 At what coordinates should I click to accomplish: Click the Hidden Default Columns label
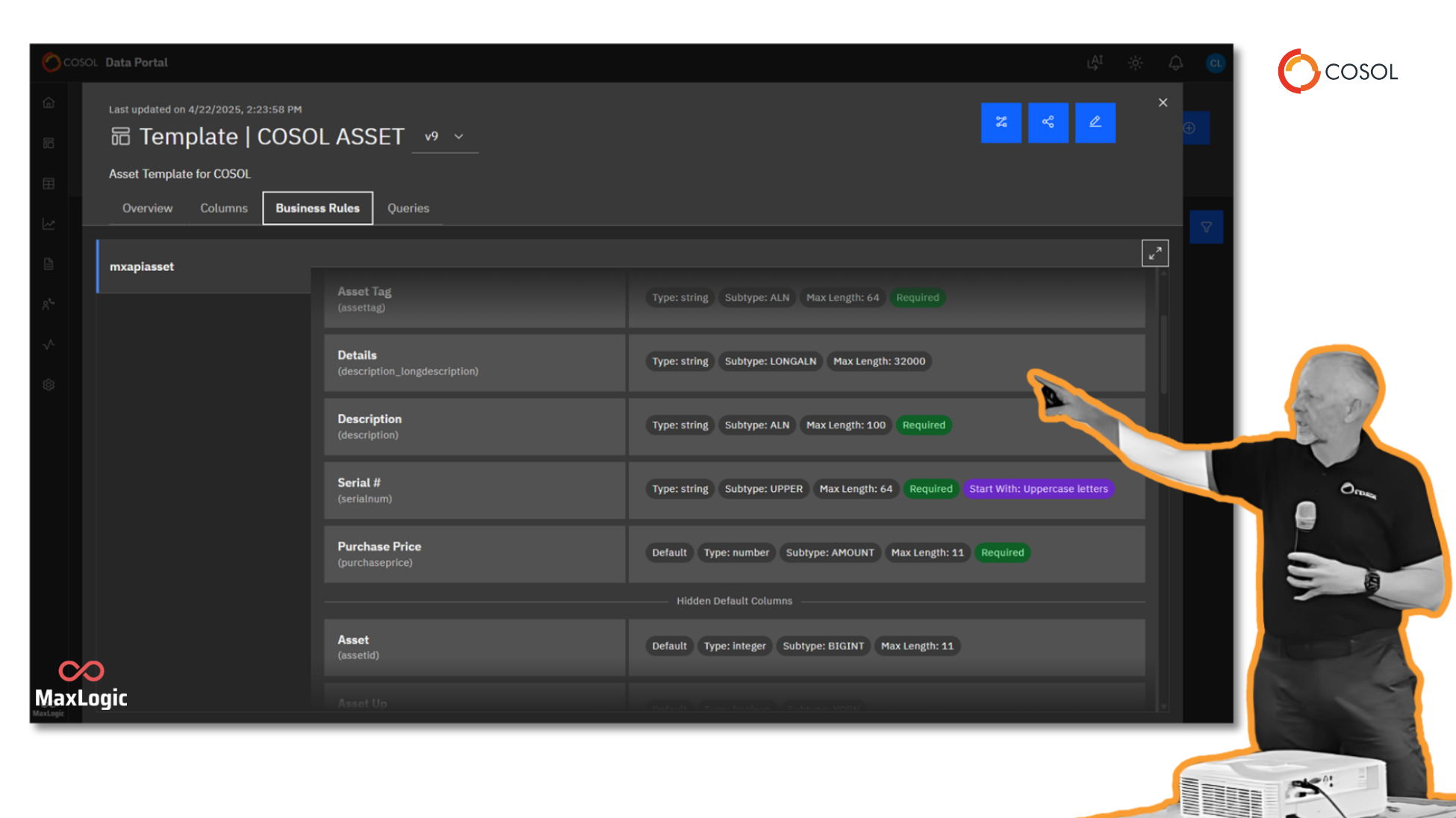click(734, 601)
